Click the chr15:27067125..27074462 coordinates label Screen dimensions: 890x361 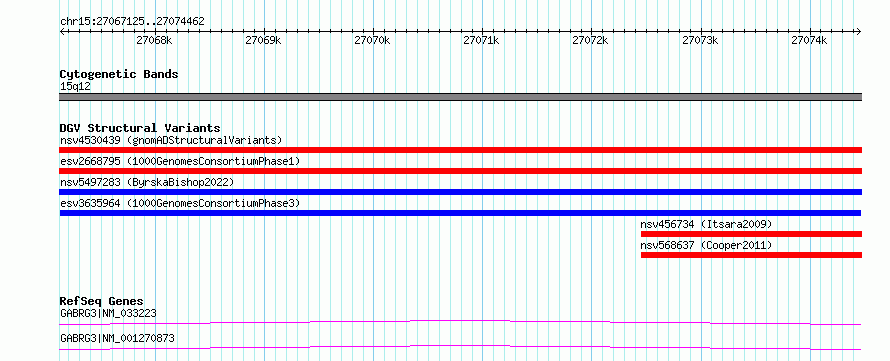[132, 22]
